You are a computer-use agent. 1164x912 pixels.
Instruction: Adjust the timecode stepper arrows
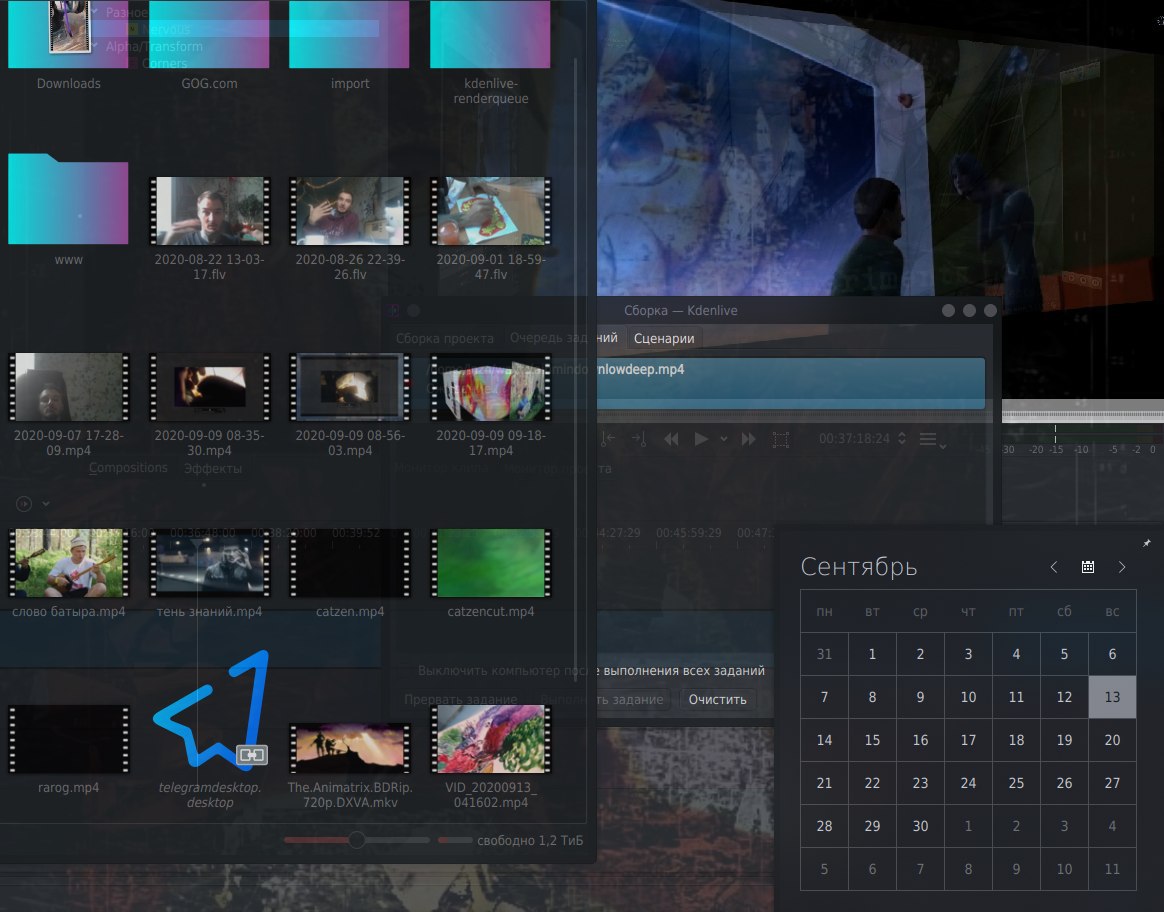click(901, 439)
